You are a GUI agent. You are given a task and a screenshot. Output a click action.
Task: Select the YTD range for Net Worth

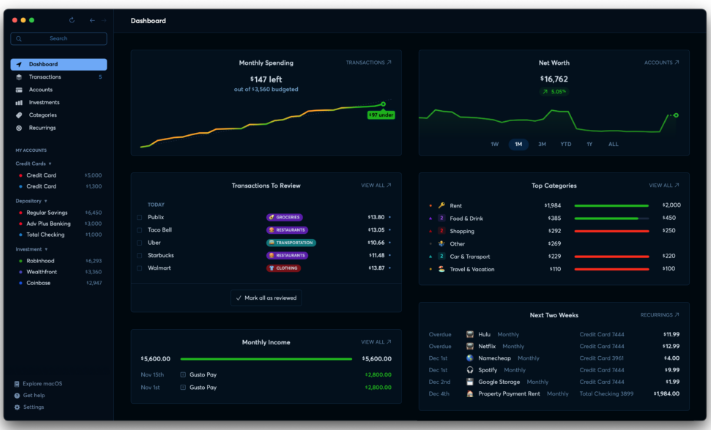[x=565, y=144]
